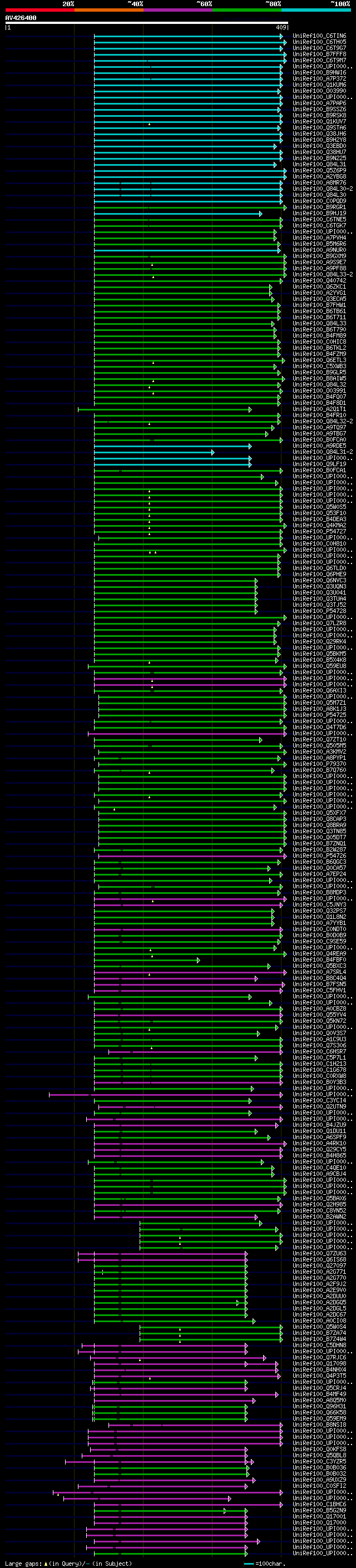Select the UniRef100_Q3EBD0 label
The height and width of the screenshot is (1568, 356).
point(319,146)
